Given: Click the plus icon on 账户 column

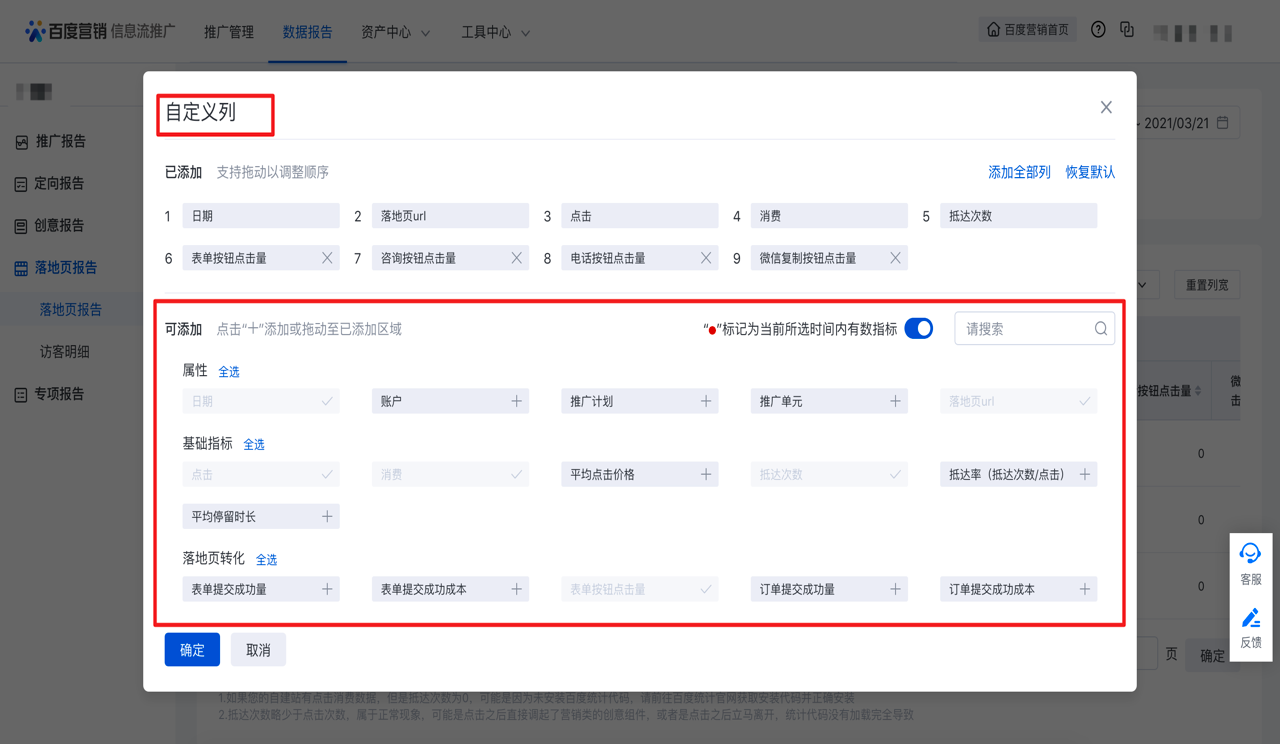Looking at the screenshot, I should click(x=516, y=401).
